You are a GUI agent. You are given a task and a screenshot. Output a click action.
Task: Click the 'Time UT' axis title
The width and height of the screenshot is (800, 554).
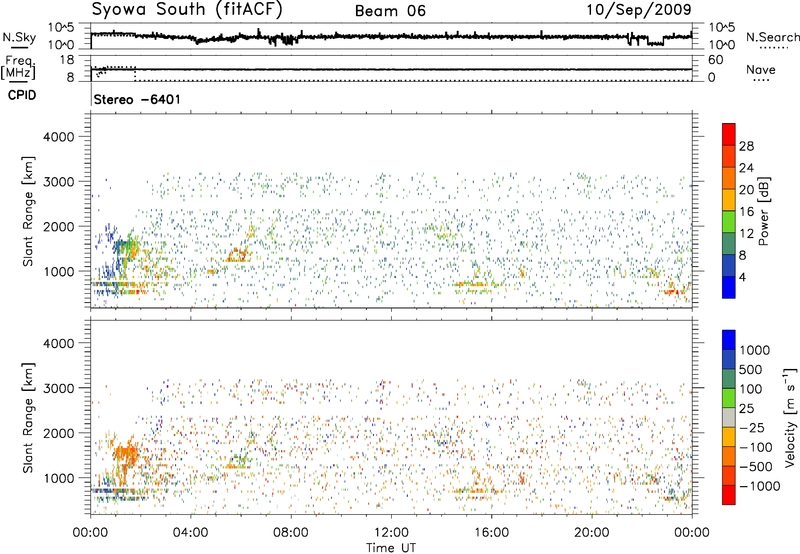click(x=391, y=548)
